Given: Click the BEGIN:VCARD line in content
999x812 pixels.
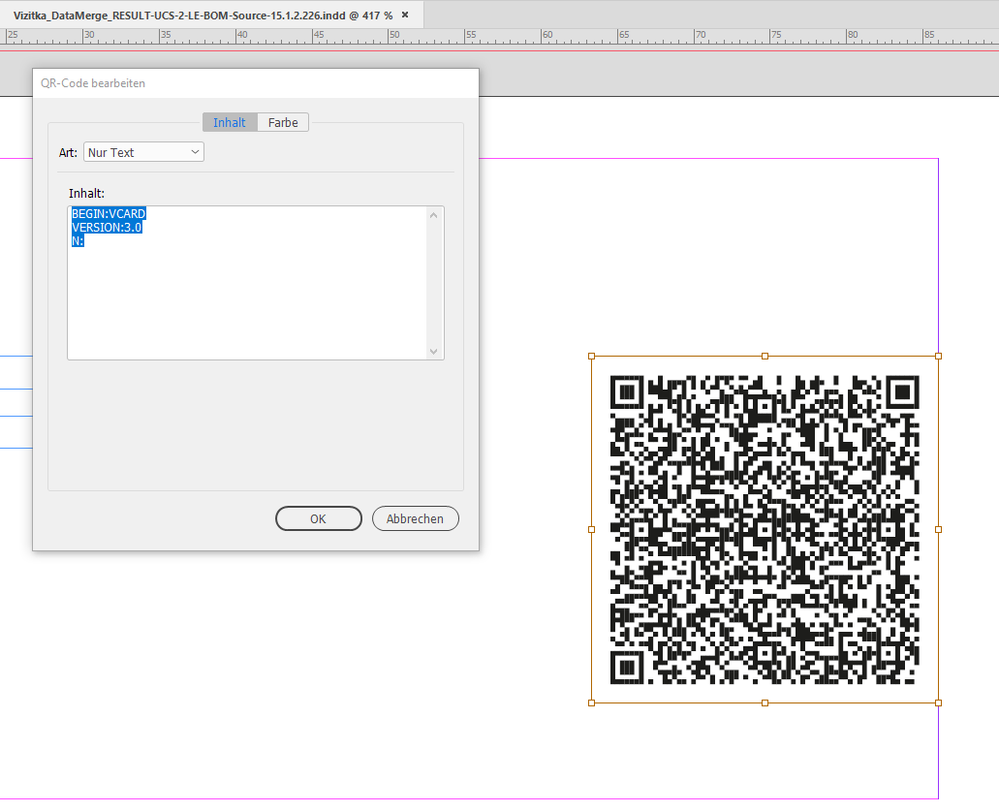Looking at the screenshot, I should point(109,214).
